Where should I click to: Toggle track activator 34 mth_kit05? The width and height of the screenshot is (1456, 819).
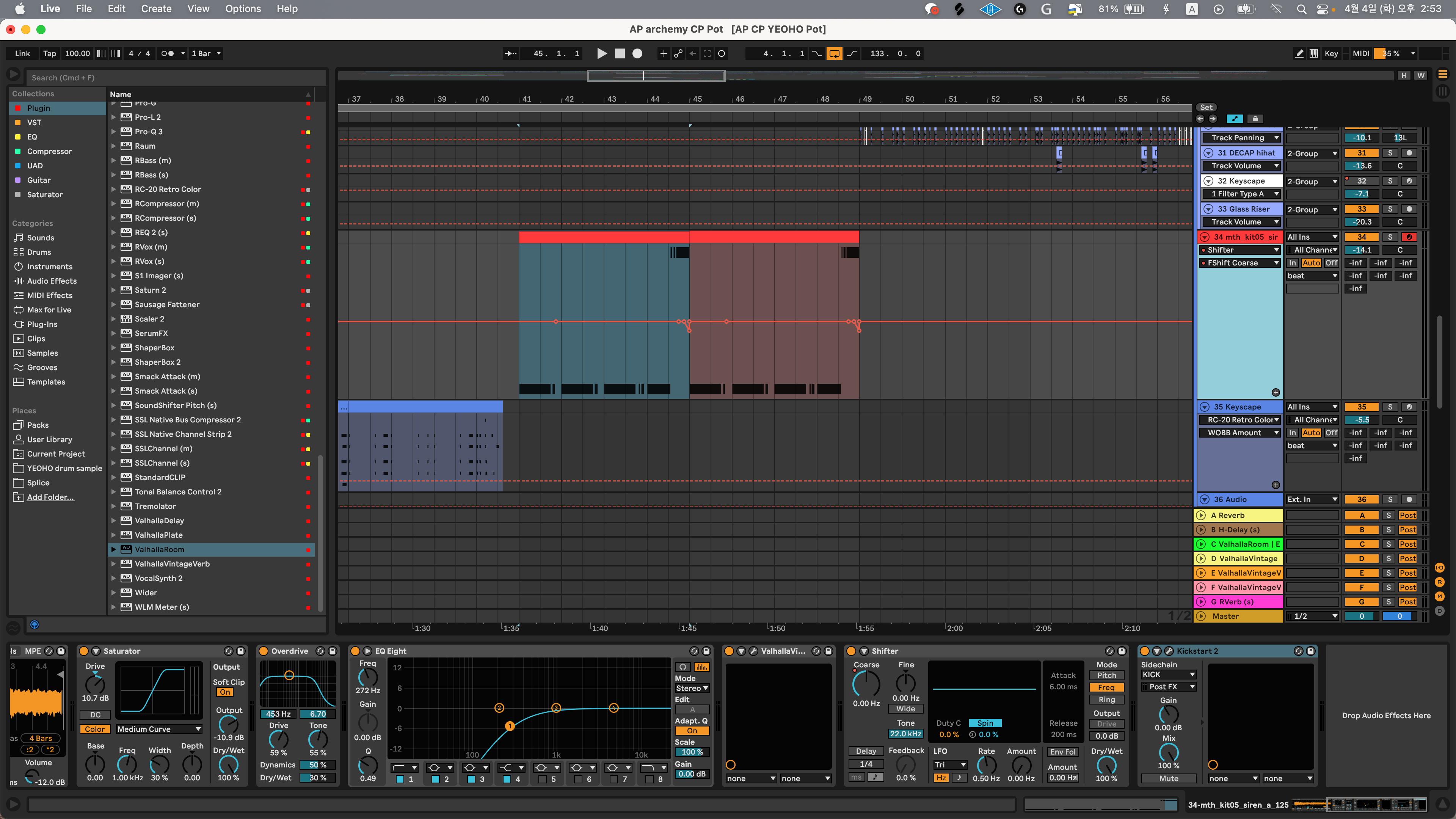pos(1362,237)
